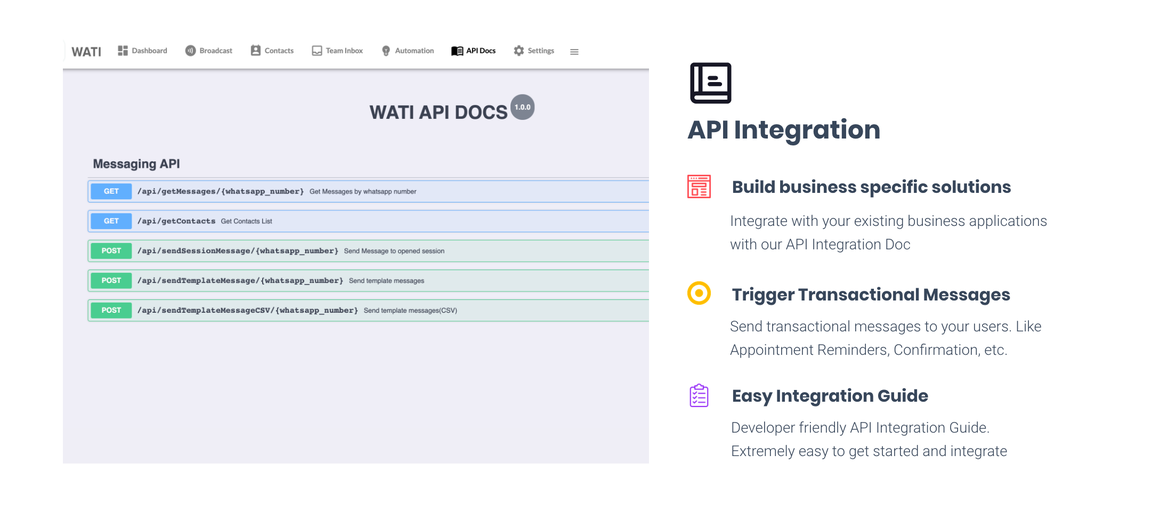Image resolution: width=1152 pixels, height=520 pixels.
Task: Click the POST badge for sendTemplateMessageCSV
Action: tap(111, 311)
